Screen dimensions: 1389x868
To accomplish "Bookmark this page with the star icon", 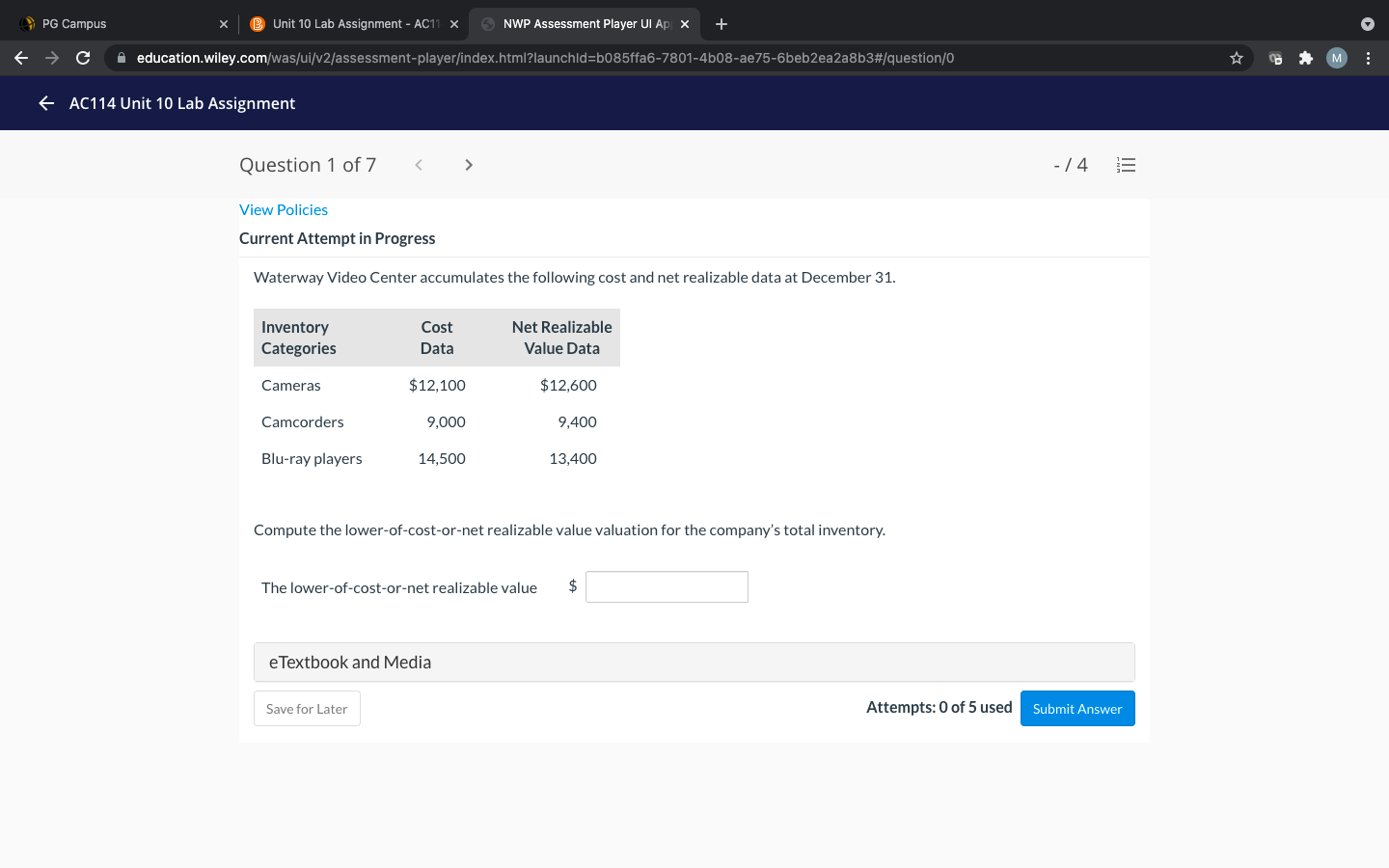I will tap(1236, 58).
